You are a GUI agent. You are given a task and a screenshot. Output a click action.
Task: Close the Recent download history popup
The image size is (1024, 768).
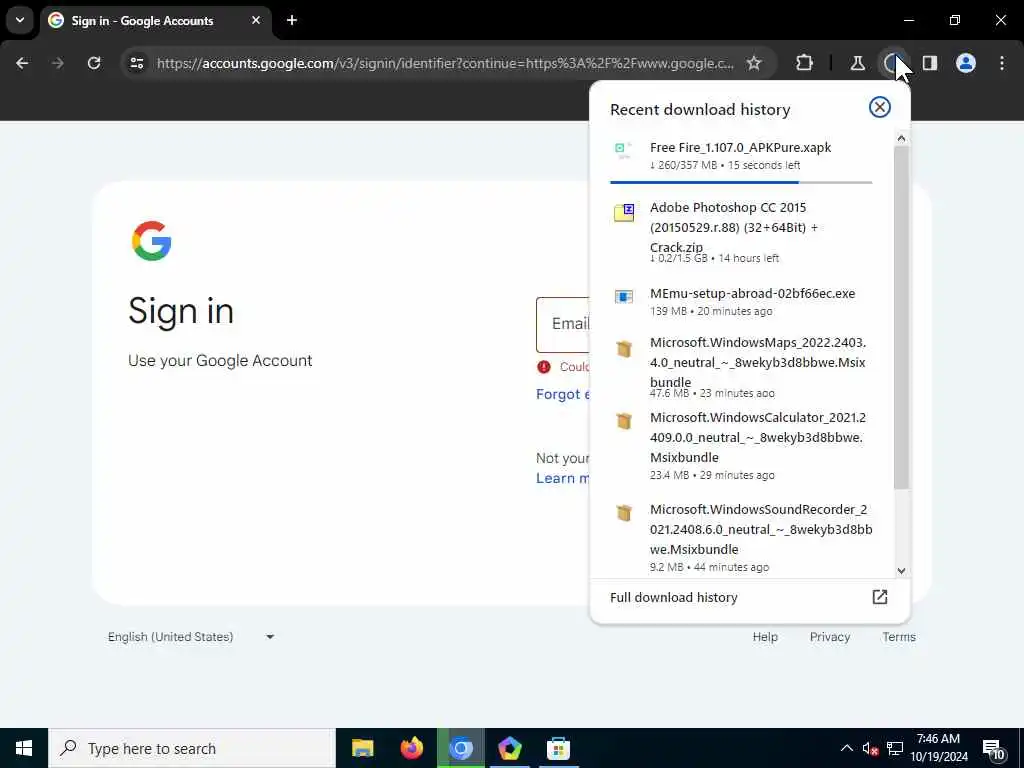(880, 107)
